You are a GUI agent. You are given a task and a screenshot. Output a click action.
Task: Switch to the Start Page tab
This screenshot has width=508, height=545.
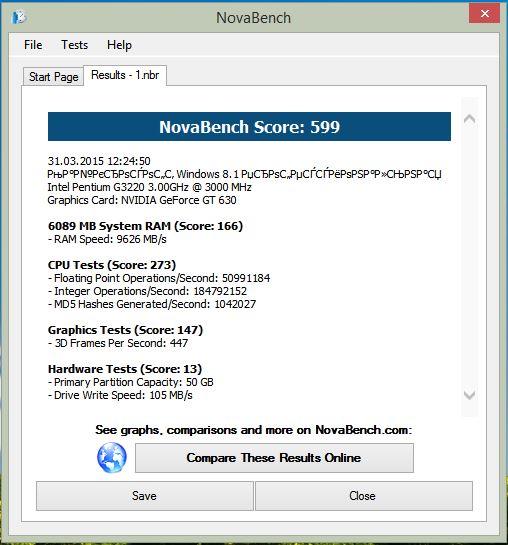coord(54,76)
